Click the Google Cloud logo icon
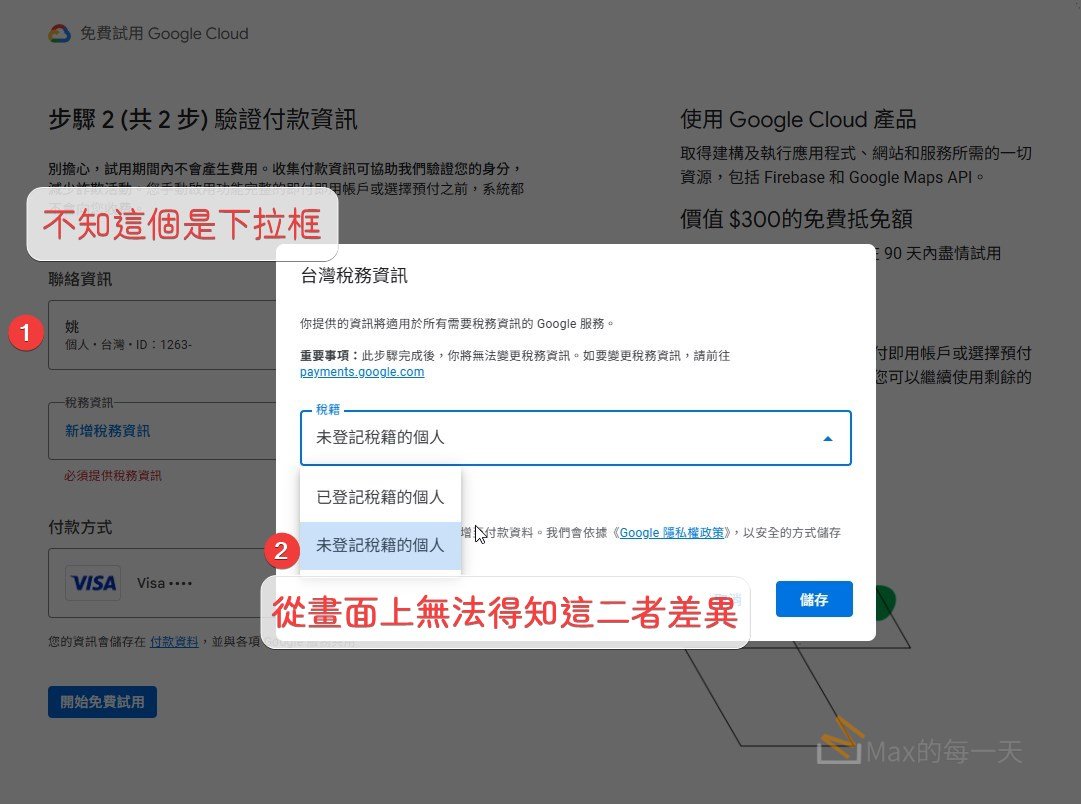1081x804 pixels. [59, 34]
